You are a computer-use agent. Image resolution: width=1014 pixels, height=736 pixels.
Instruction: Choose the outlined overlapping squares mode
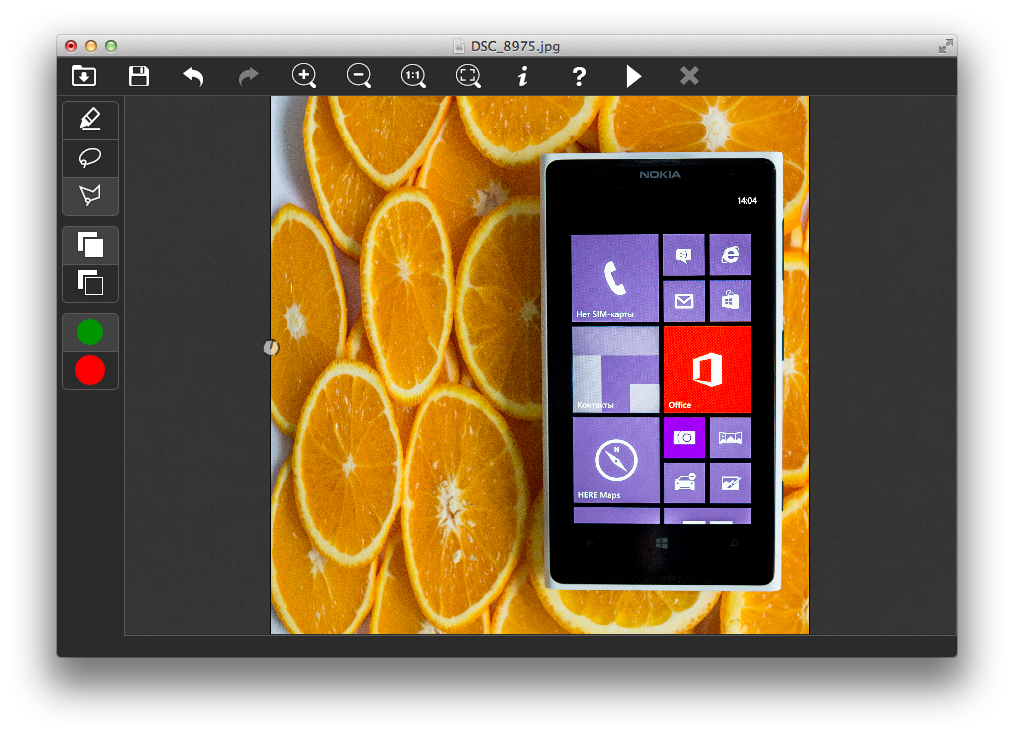tap(91, 283)
